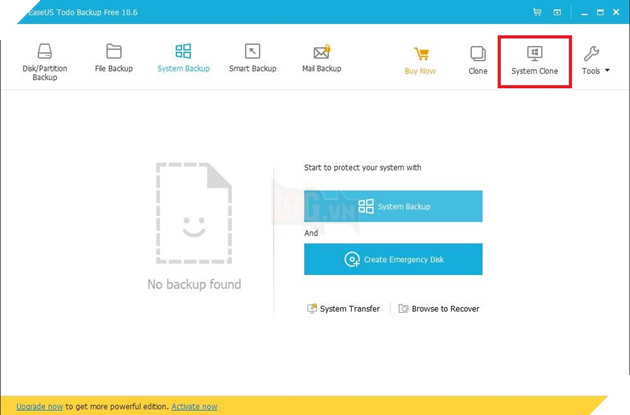Screen dimensions: 630x415
Task: Open System Backup from top toolbar
Action: [183, 58]
